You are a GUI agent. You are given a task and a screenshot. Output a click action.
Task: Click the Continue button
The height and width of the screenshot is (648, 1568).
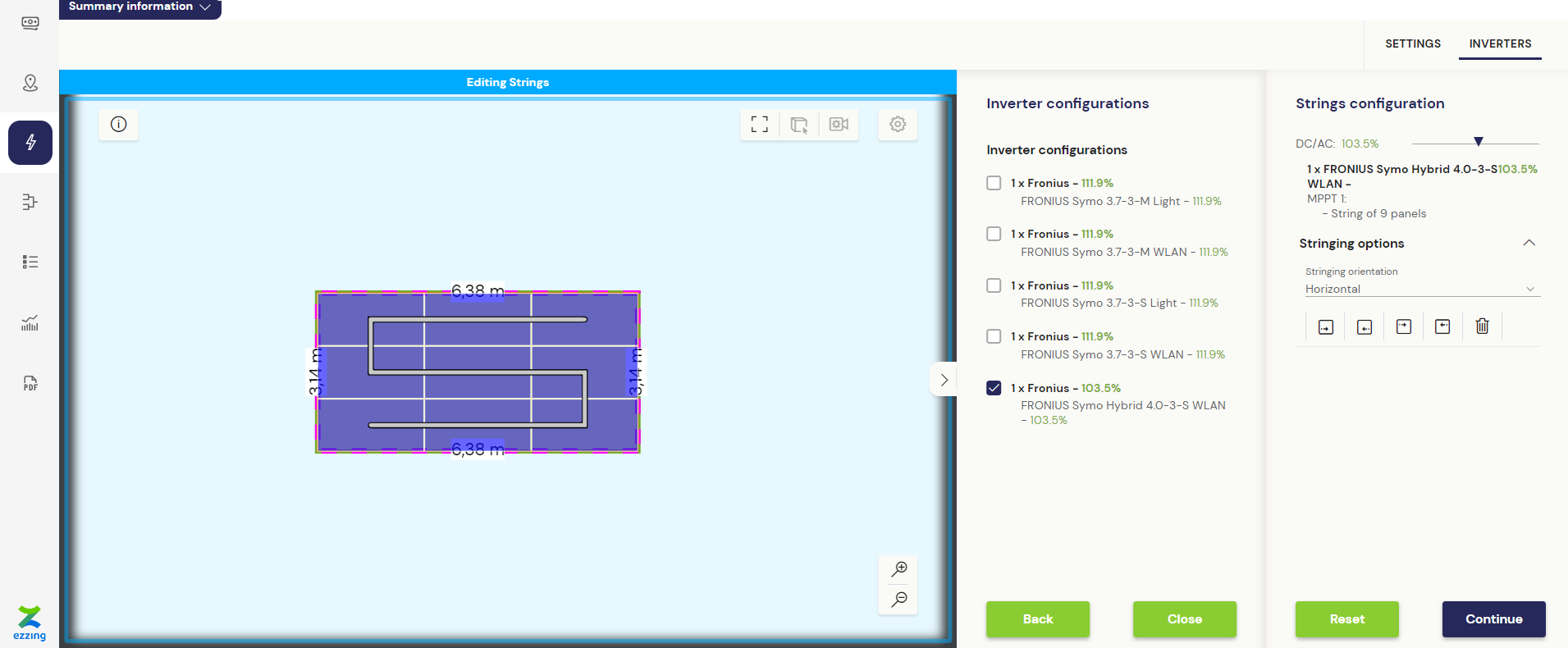(x=1494, y=619)
